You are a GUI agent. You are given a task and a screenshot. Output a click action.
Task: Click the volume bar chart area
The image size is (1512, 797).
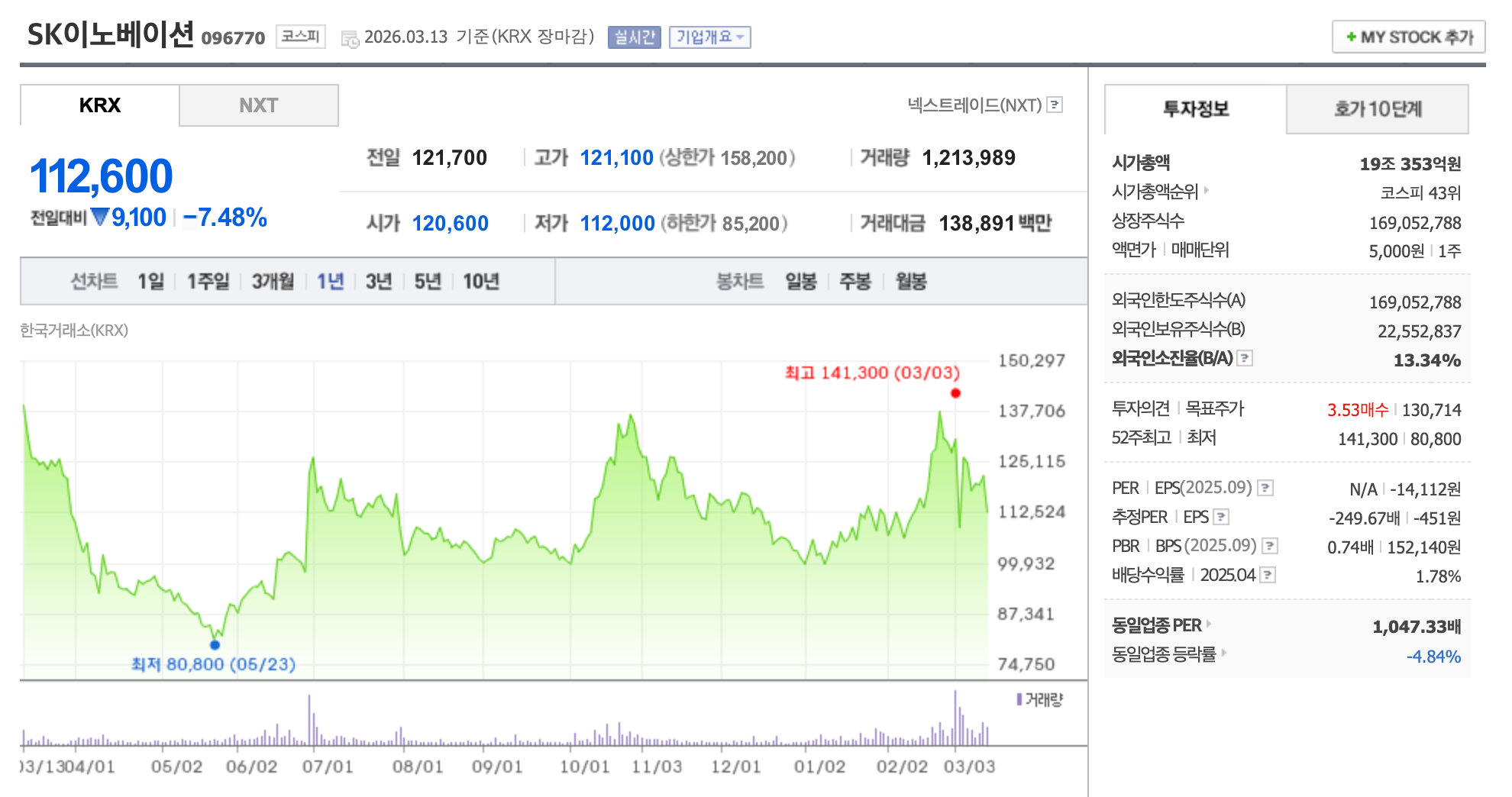[506, 718]
